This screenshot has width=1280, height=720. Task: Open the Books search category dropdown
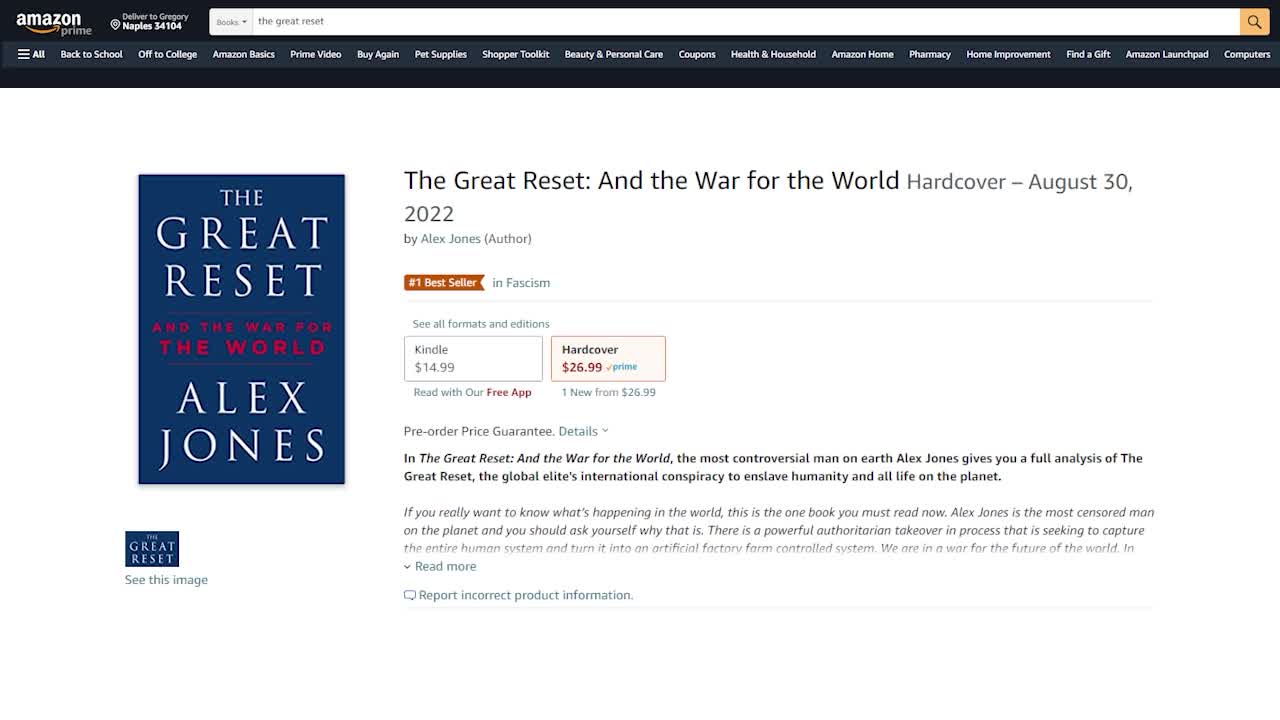coord(231,21)
